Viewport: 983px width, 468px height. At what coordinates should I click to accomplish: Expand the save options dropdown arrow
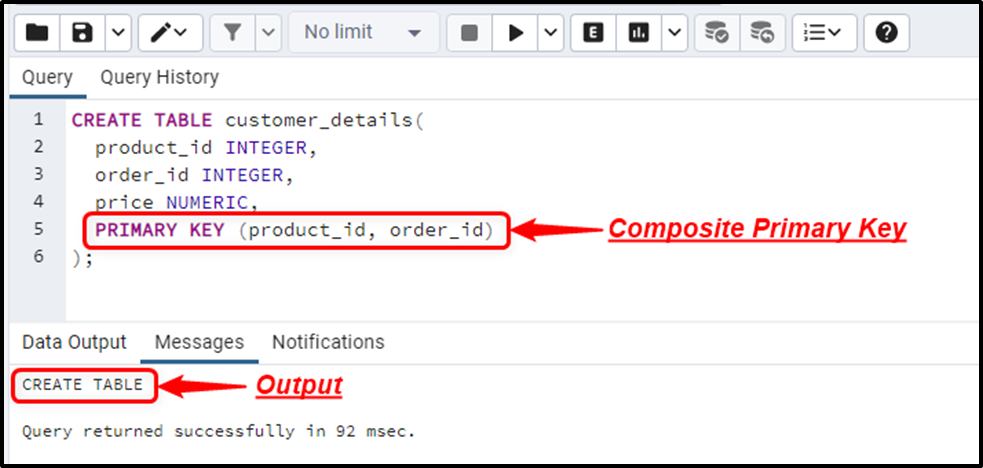click(118, 33)
